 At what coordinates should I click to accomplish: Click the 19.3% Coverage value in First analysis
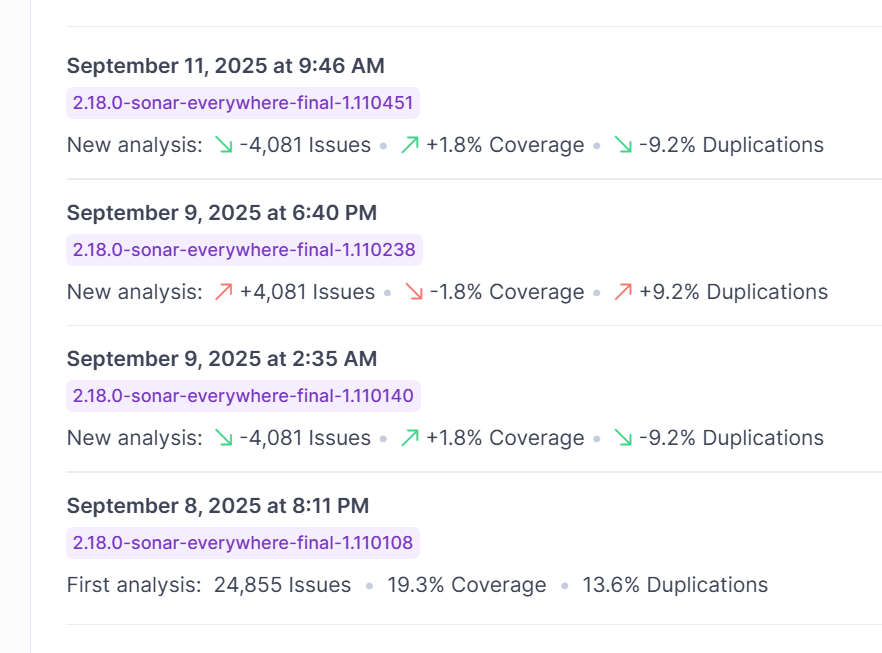(x=467, y=585)
